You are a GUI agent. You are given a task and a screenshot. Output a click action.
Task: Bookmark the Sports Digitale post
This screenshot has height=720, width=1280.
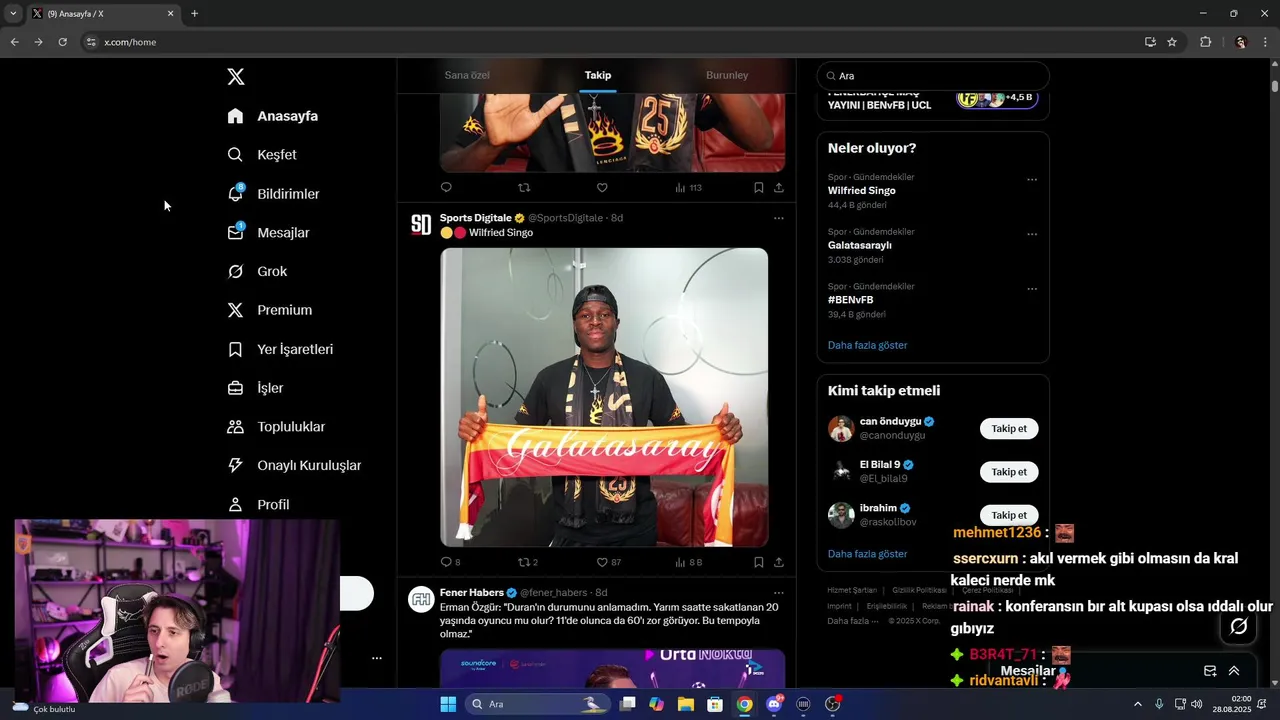pos(758,562)
